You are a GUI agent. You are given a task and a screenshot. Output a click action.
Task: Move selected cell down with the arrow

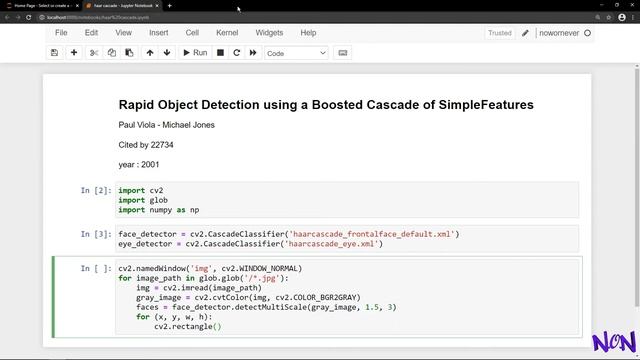167,53
